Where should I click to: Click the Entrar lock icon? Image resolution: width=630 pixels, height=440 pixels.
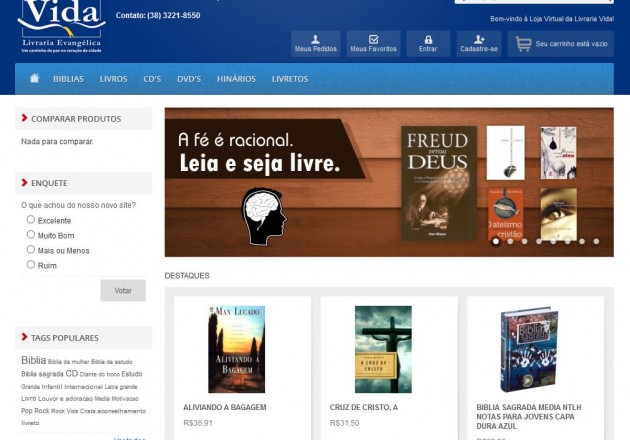pos(428,39)
